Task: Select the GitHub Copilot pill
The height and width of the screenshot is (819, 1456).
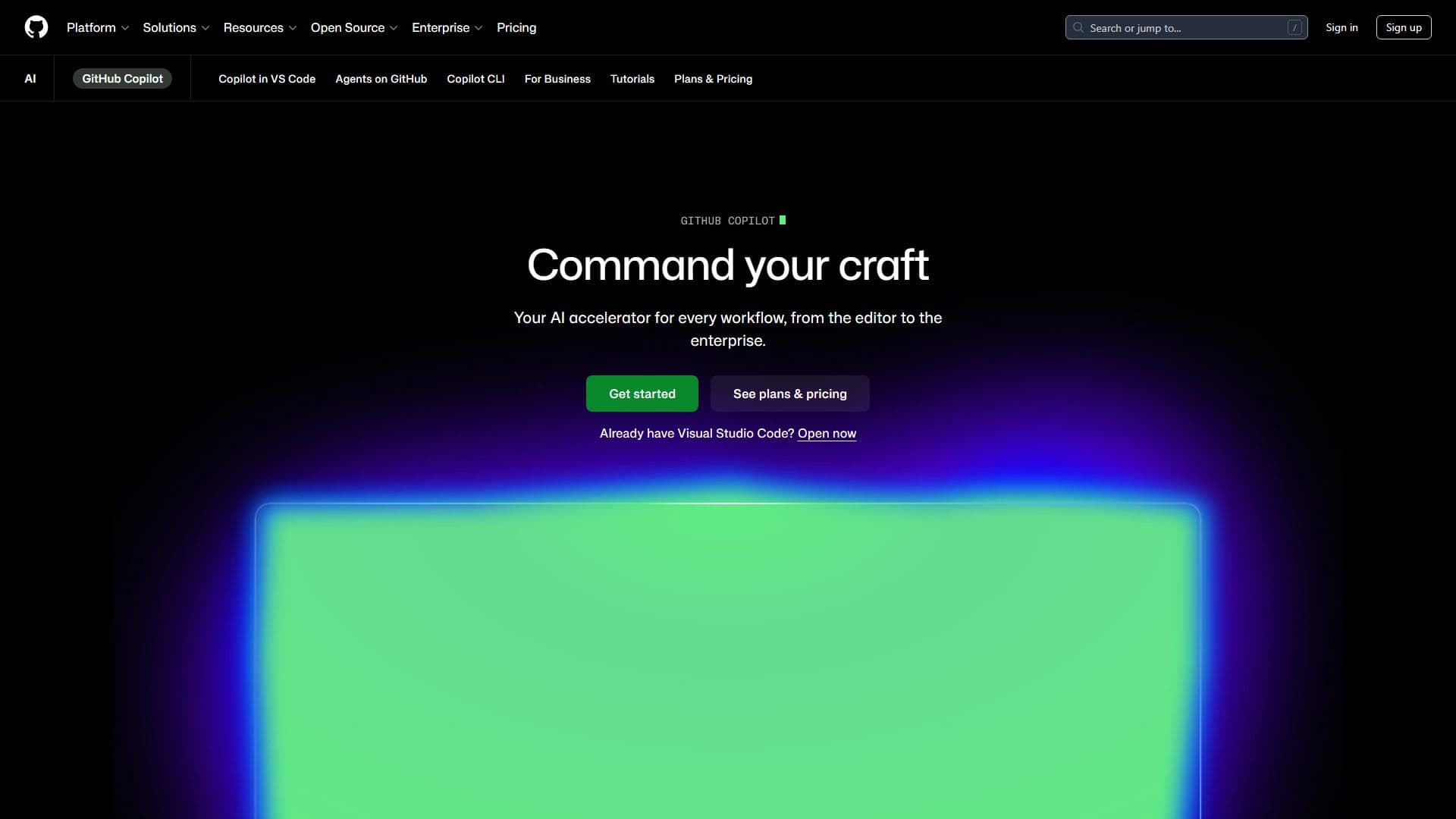Action: [122, 79]
